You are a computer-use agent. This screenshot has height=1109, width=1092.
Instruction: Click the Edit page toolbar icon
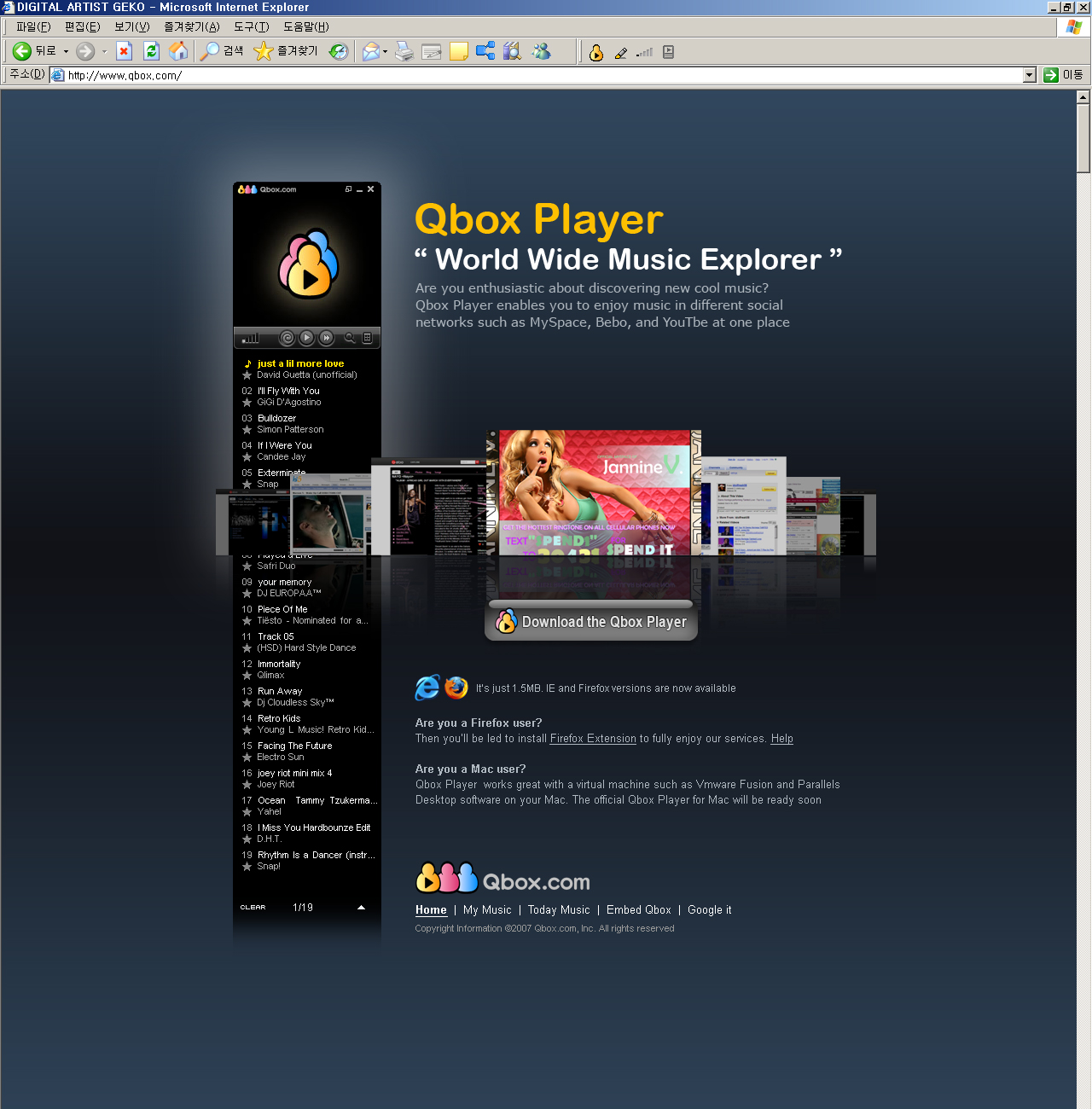coord(432,51)
